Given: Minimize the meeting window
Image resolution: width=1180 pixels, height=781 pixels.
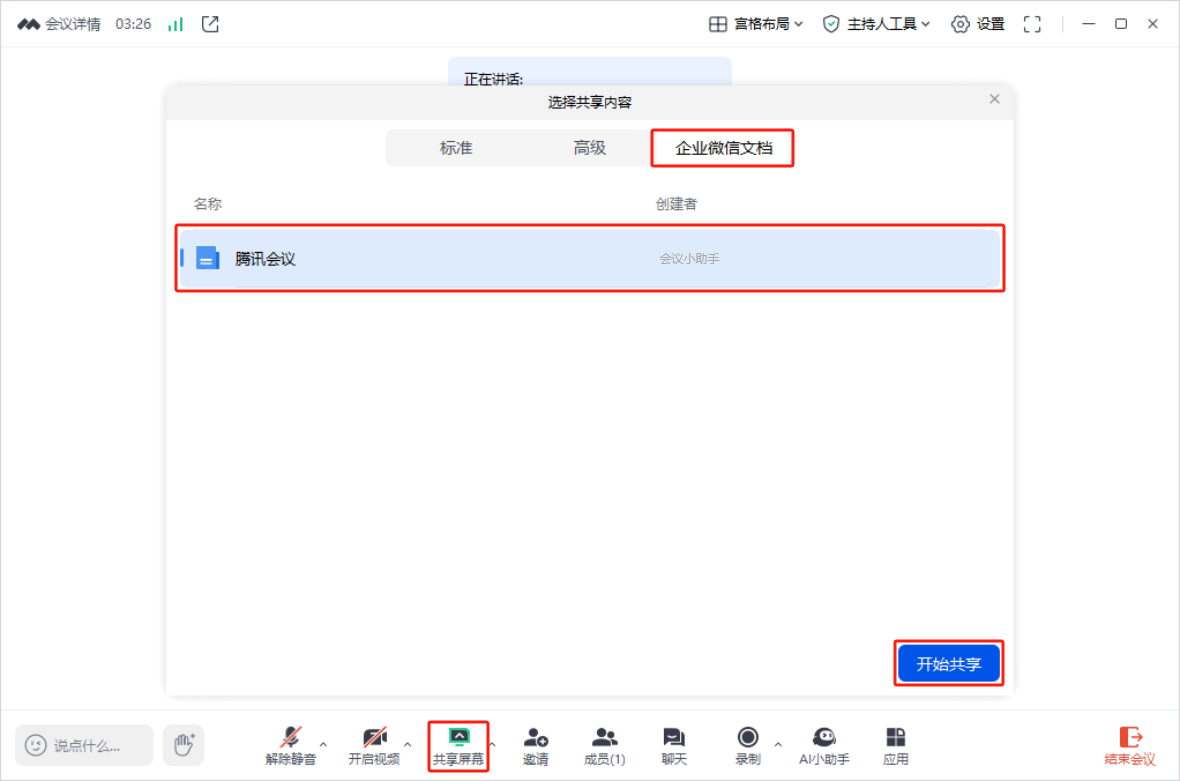Looking at the screenshot, I should [1088, 24].
